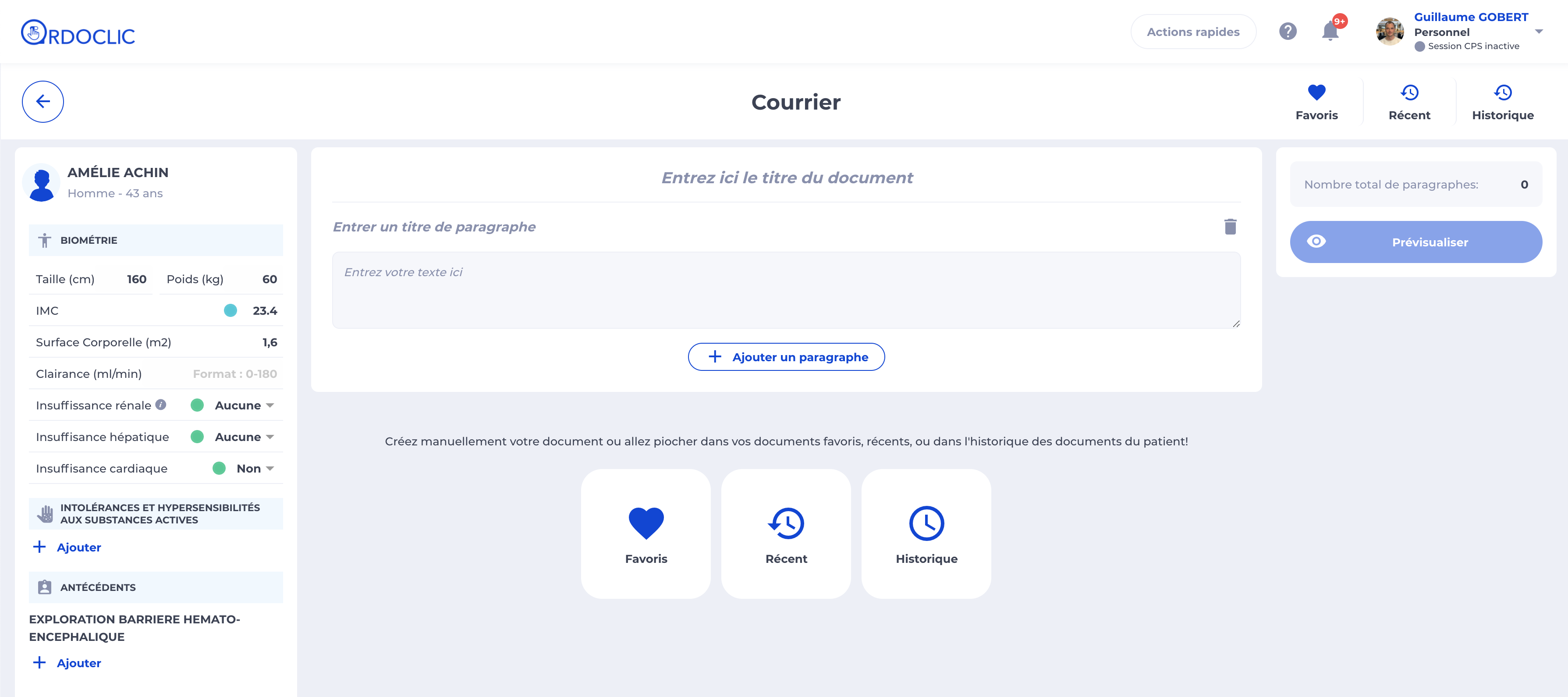1568x697 pixels.
Task: Delete paragraph with trash icon
Action: click(1230, 227)
